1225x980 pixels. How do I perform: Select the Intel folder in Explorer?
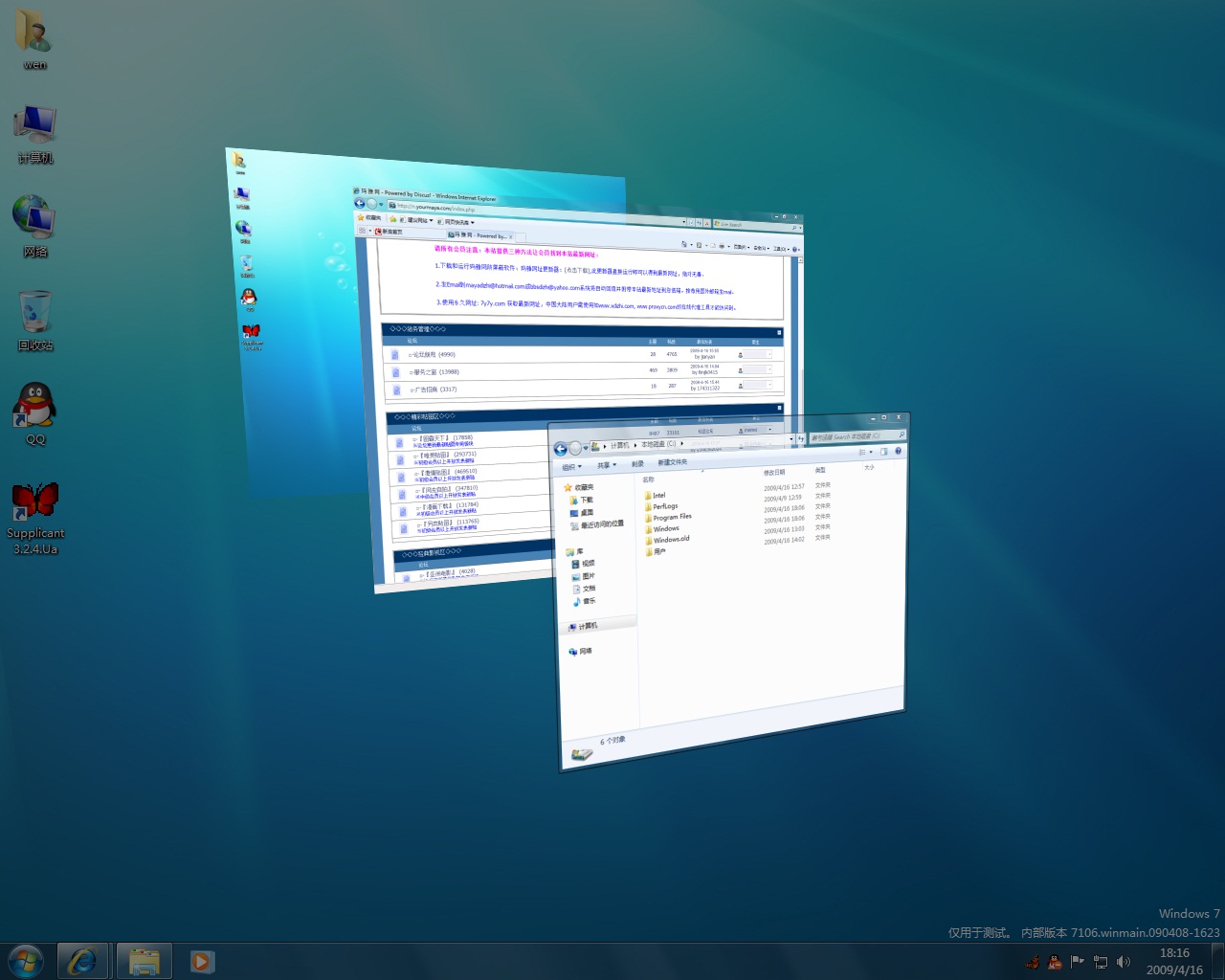point(656,496)
